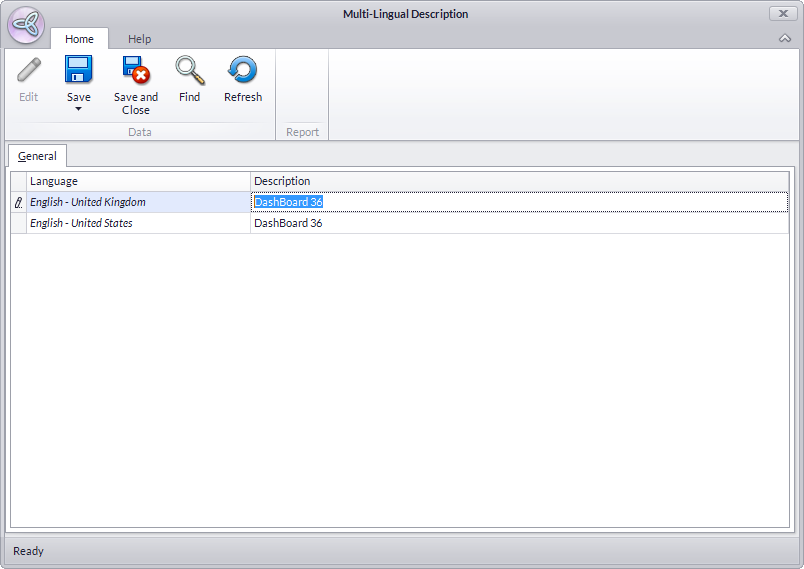804x569 pixels.
Task: Click the Find magnifier icon
Action: pyautogui.click(x=190, y=70)
